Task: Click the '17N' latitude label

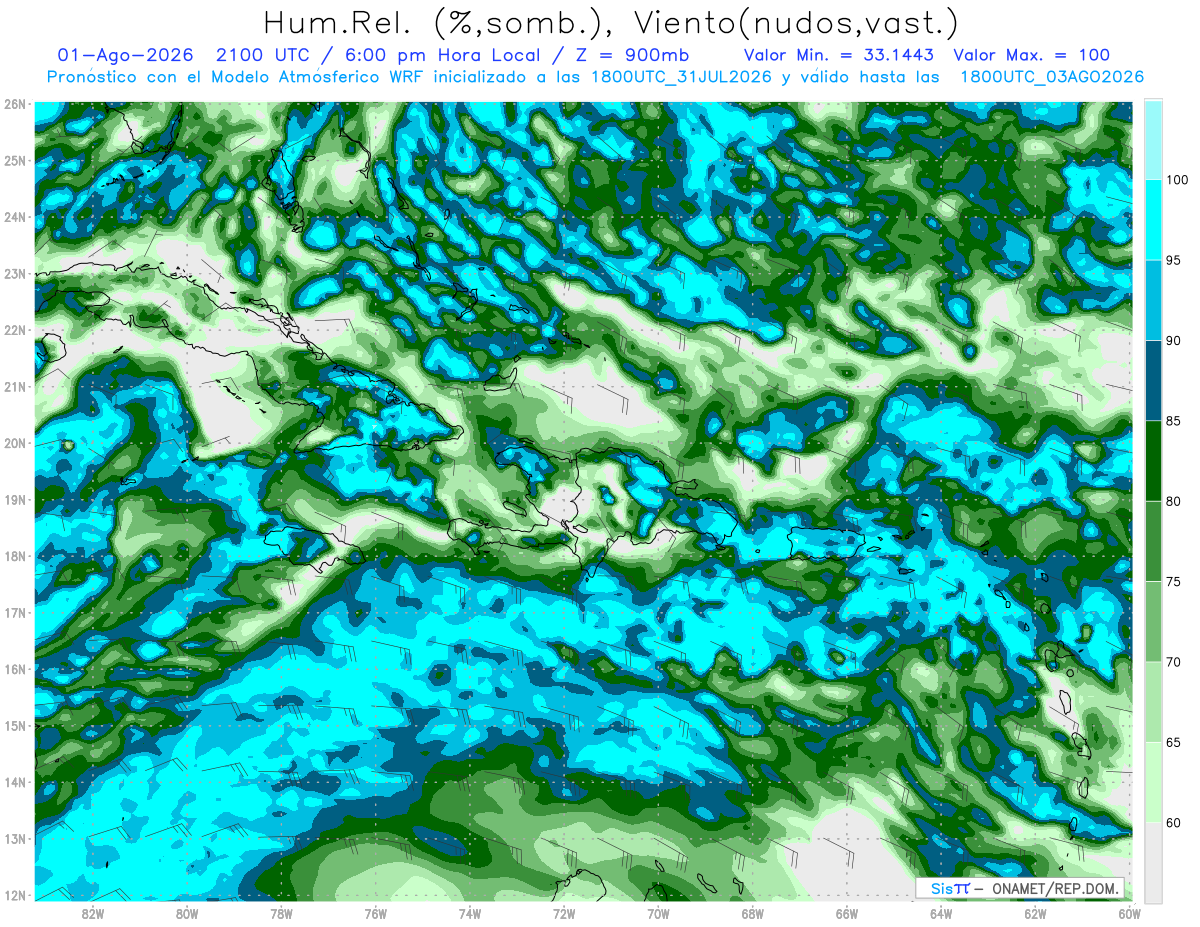Action: pyautogui.click(x=15, y=612)
